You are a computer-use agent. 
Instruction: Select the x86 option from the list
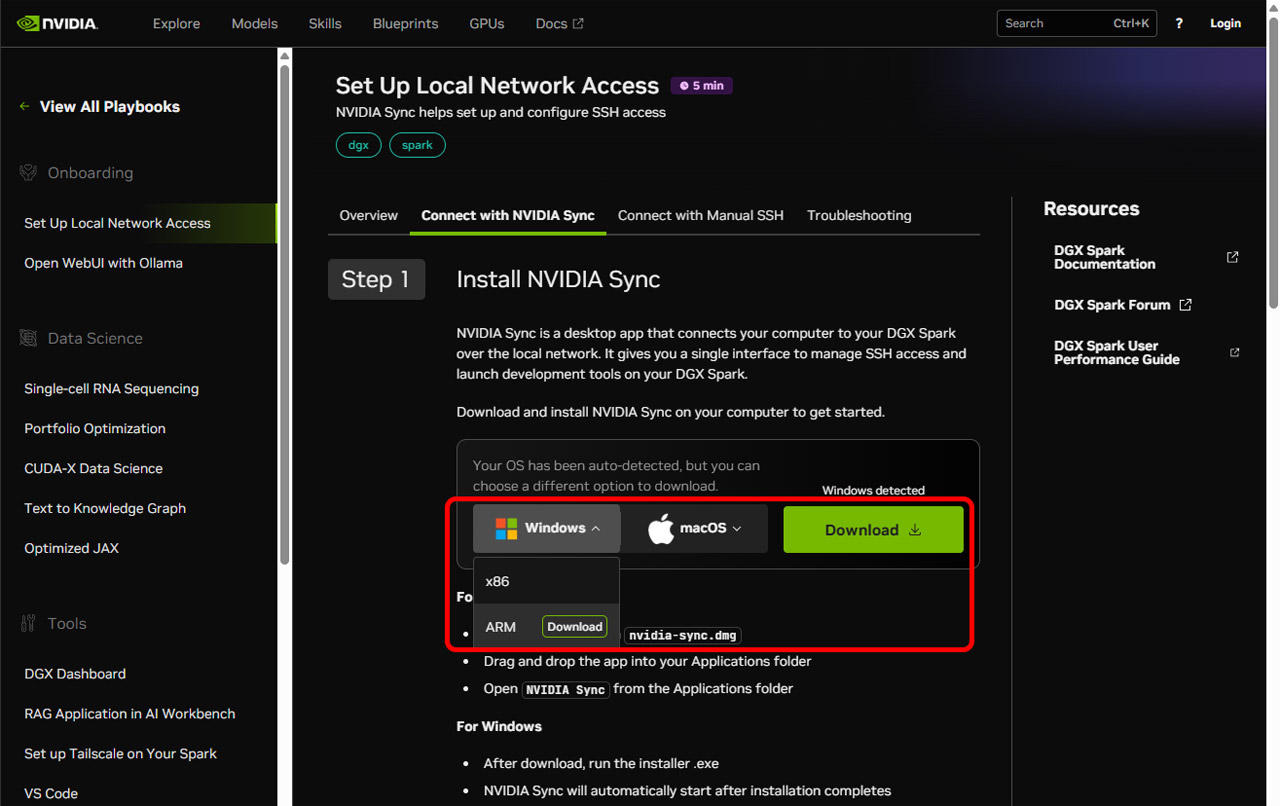(546, 581)
